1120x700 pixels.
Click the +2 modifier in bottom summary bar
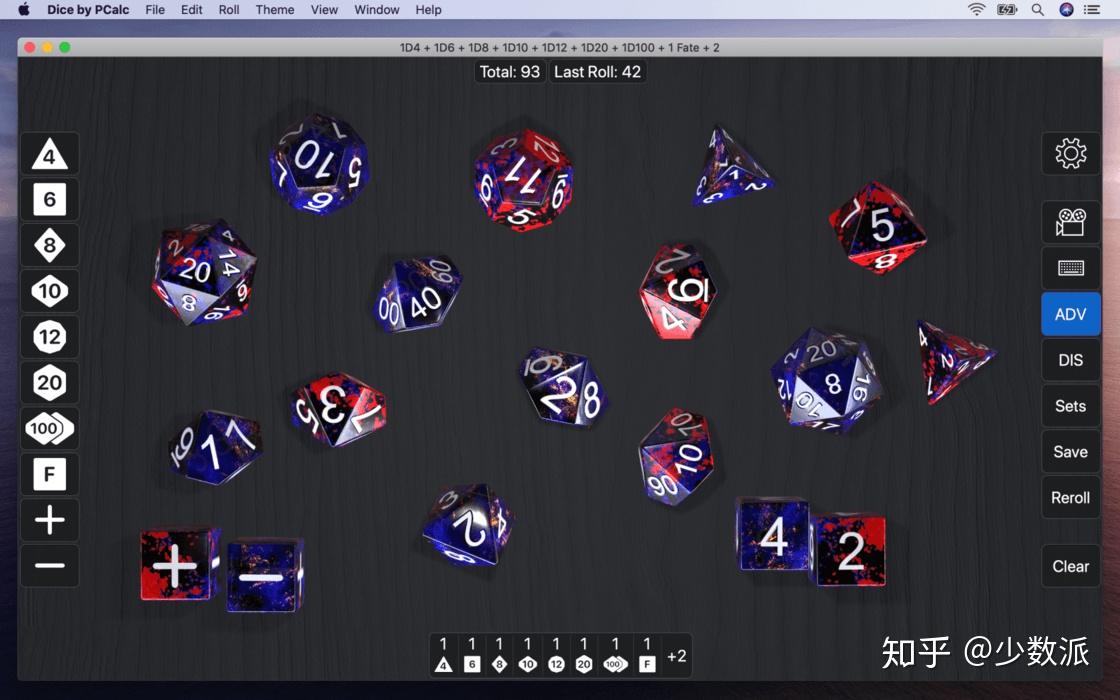coord(676,656)
